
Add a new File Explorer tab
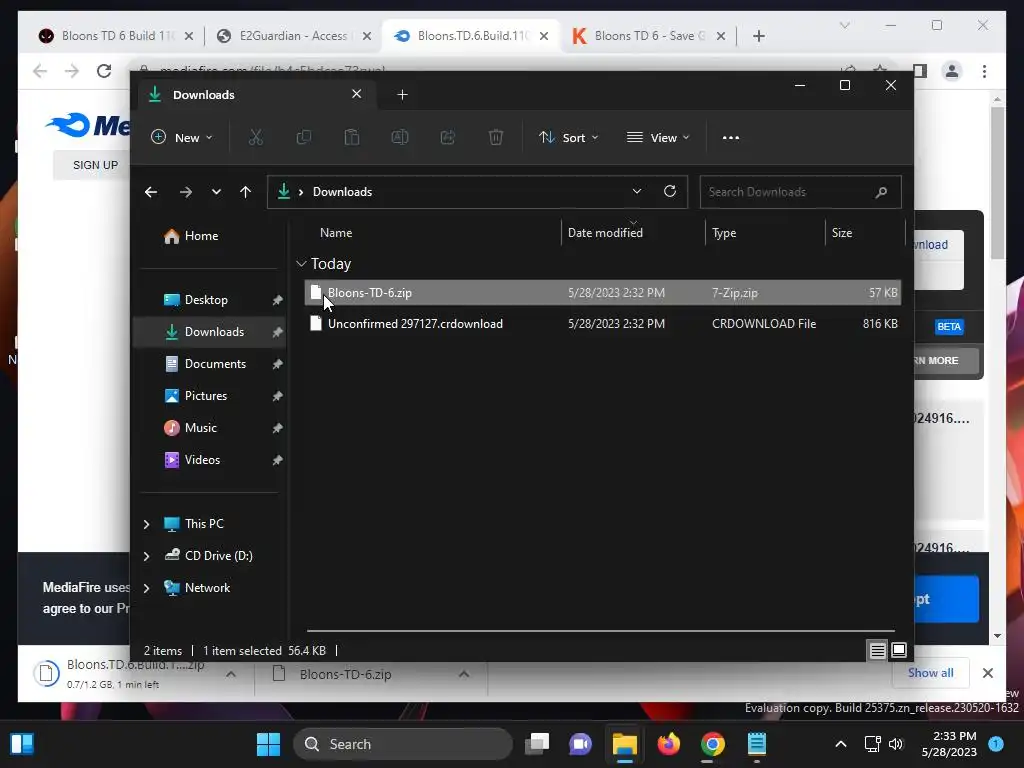pos(402,95)
